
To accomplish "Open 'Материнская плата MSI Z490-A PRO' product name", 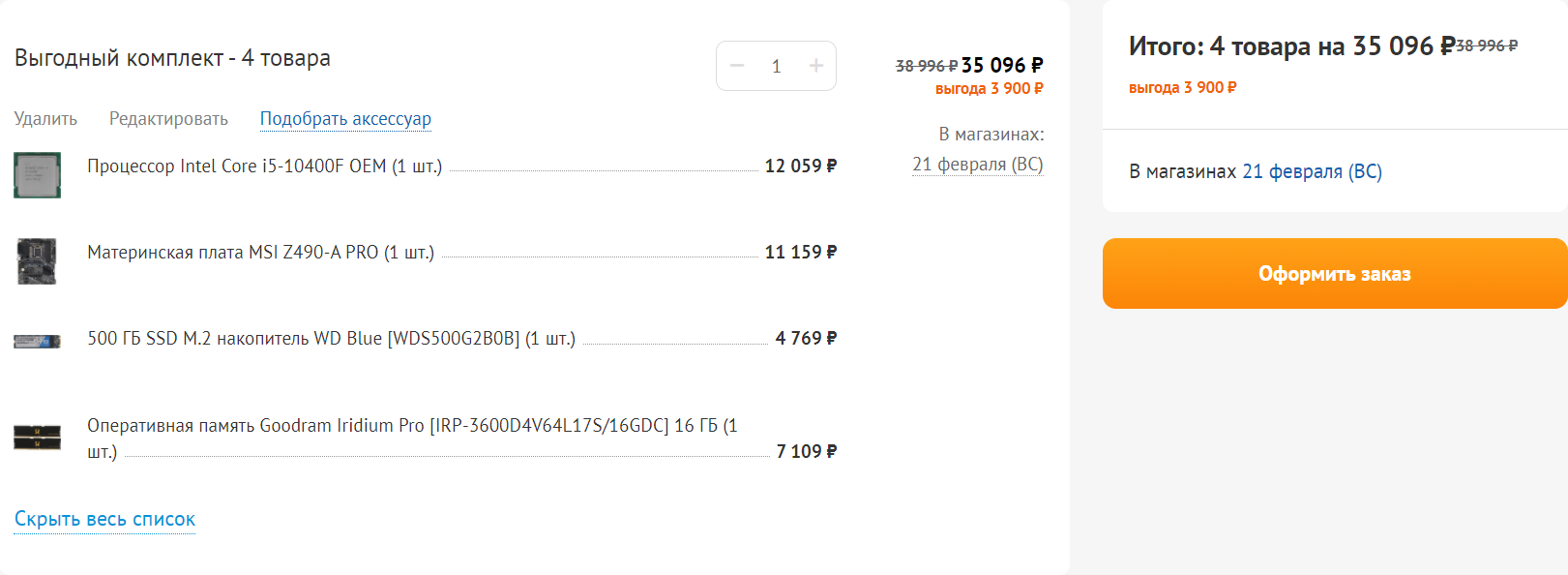I will (x=260, y=253).
